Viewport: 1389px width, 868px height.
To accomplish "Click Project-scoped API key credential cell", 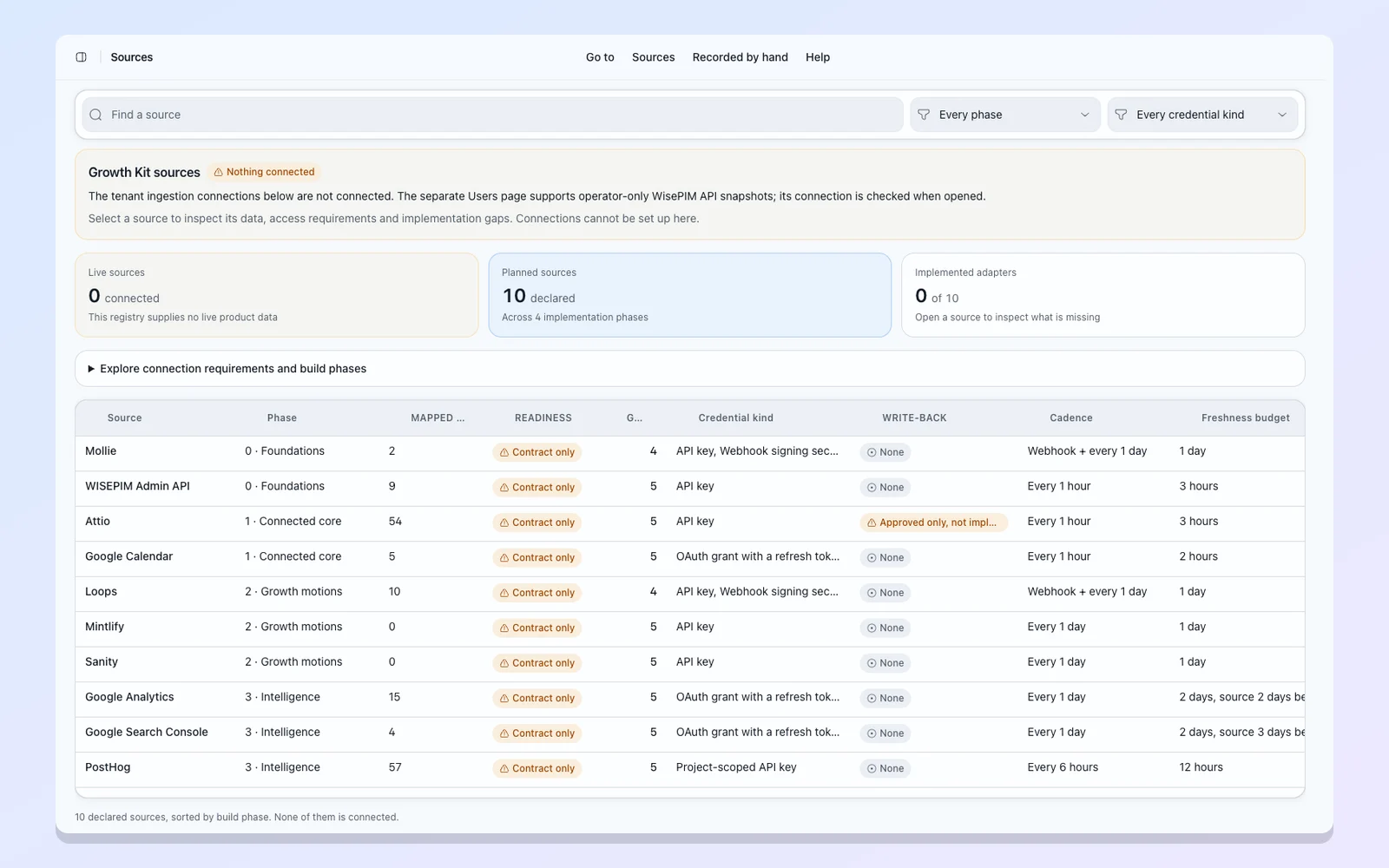I will [x=736, y=767].
